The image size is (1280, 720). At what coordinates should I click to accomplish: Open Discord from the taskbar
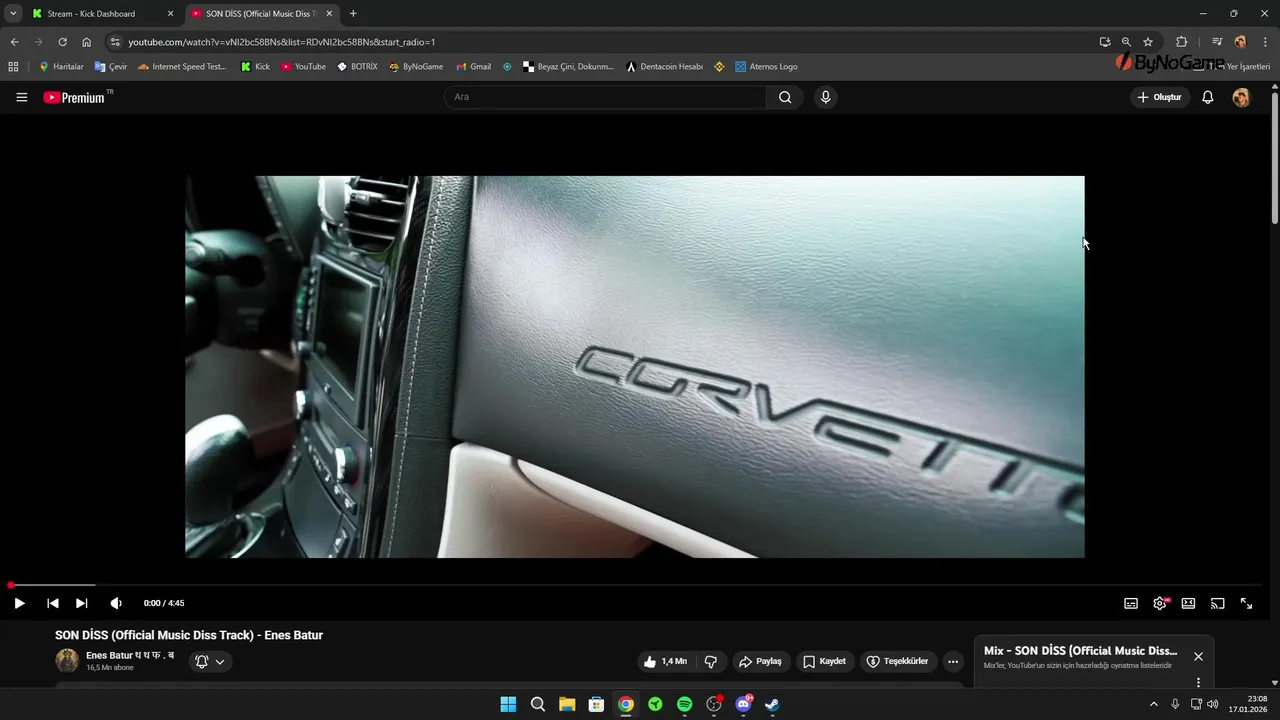click(743, 704)
